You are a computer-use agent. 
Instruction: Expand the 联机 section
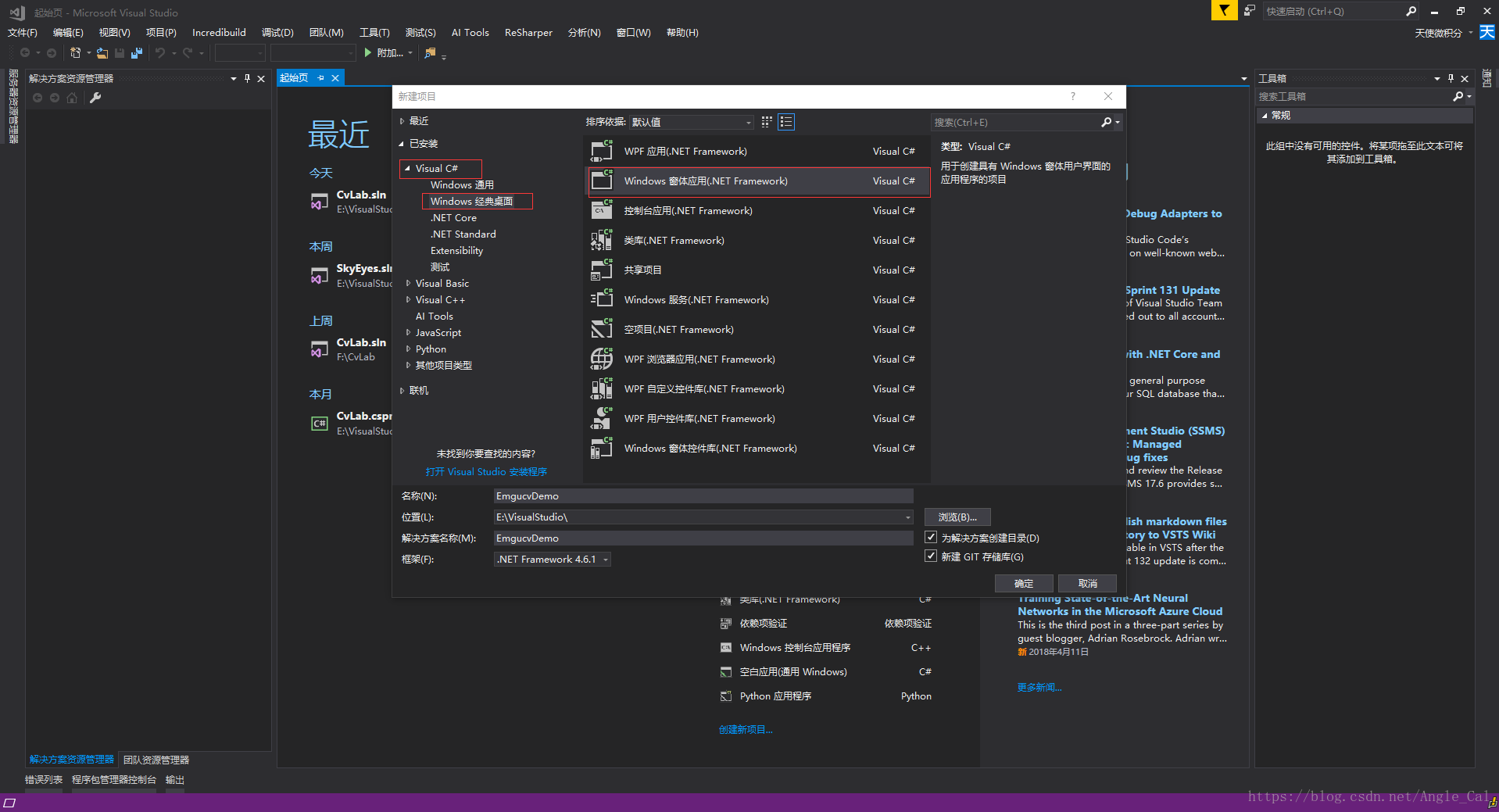tap(402, 390)
